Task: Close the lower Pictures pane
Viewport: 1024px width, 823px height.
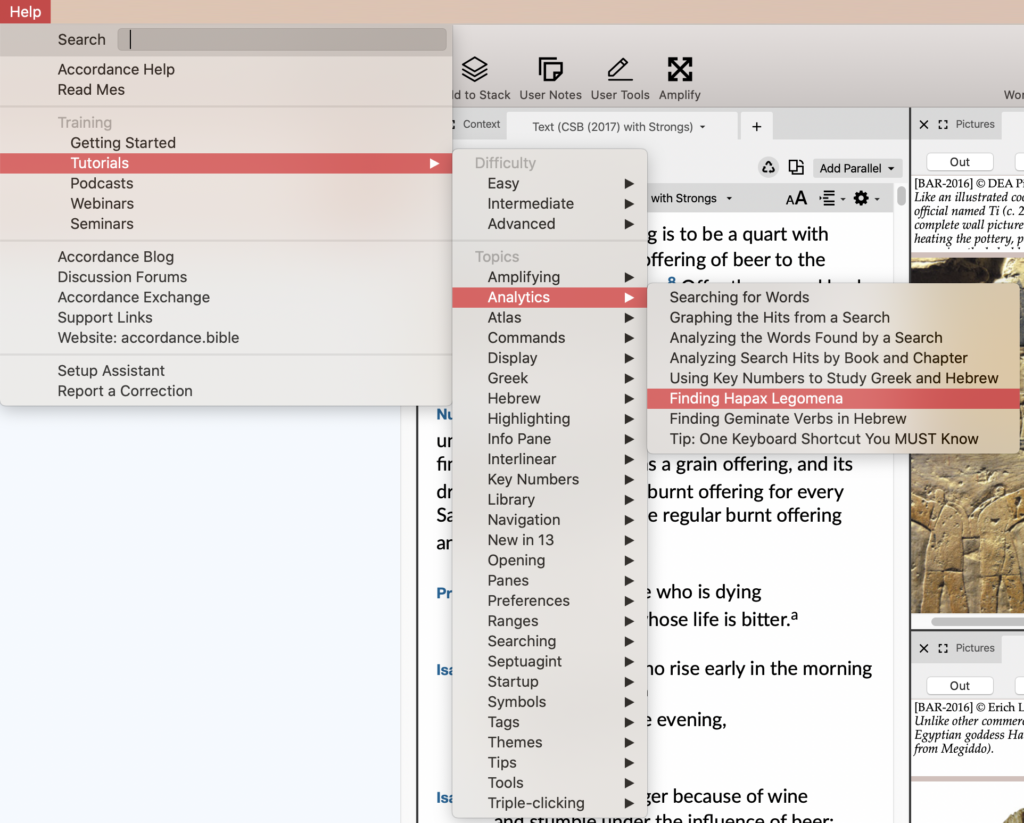Action: coord(923,649)
